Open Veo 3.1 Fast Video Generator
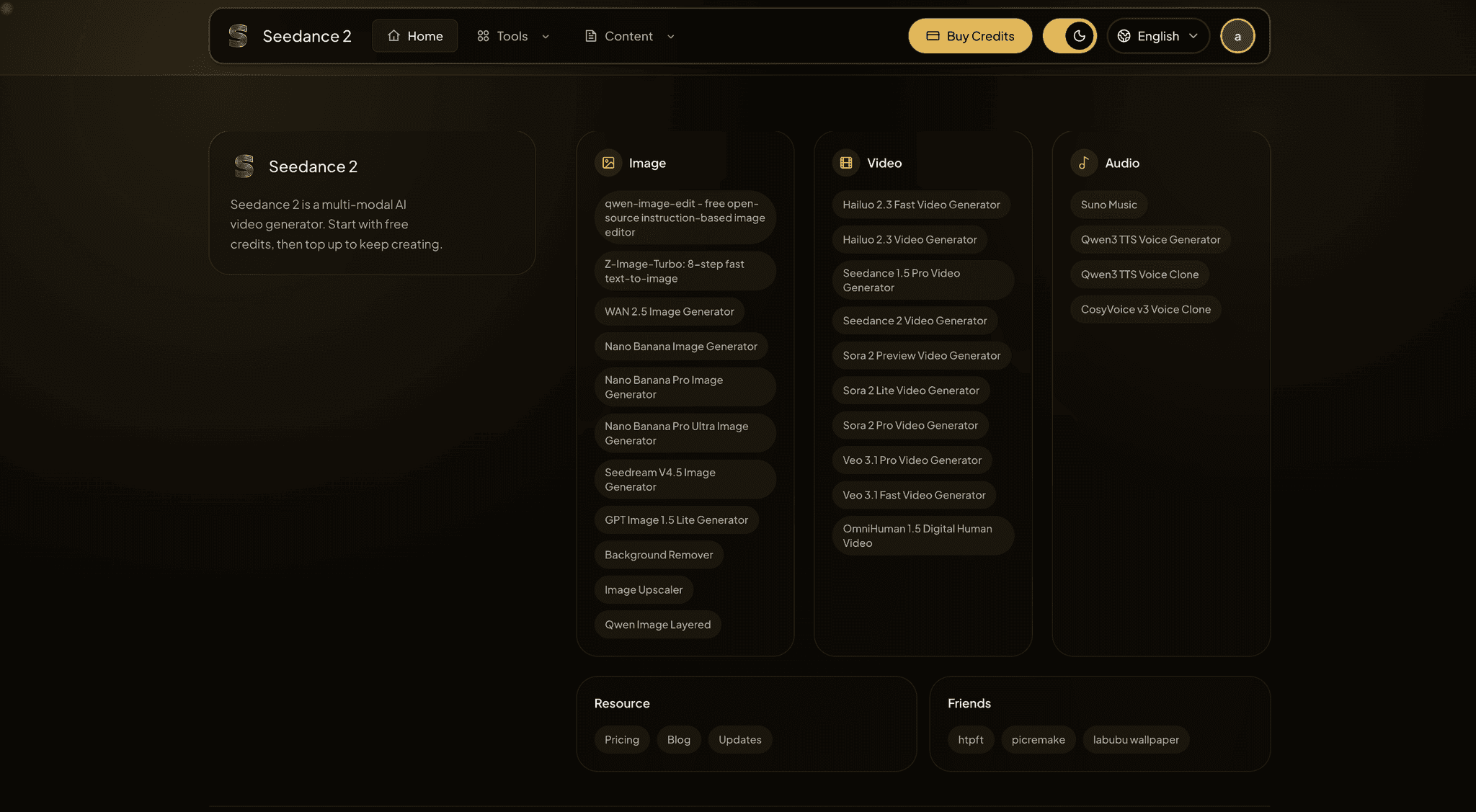 point(915,496)
